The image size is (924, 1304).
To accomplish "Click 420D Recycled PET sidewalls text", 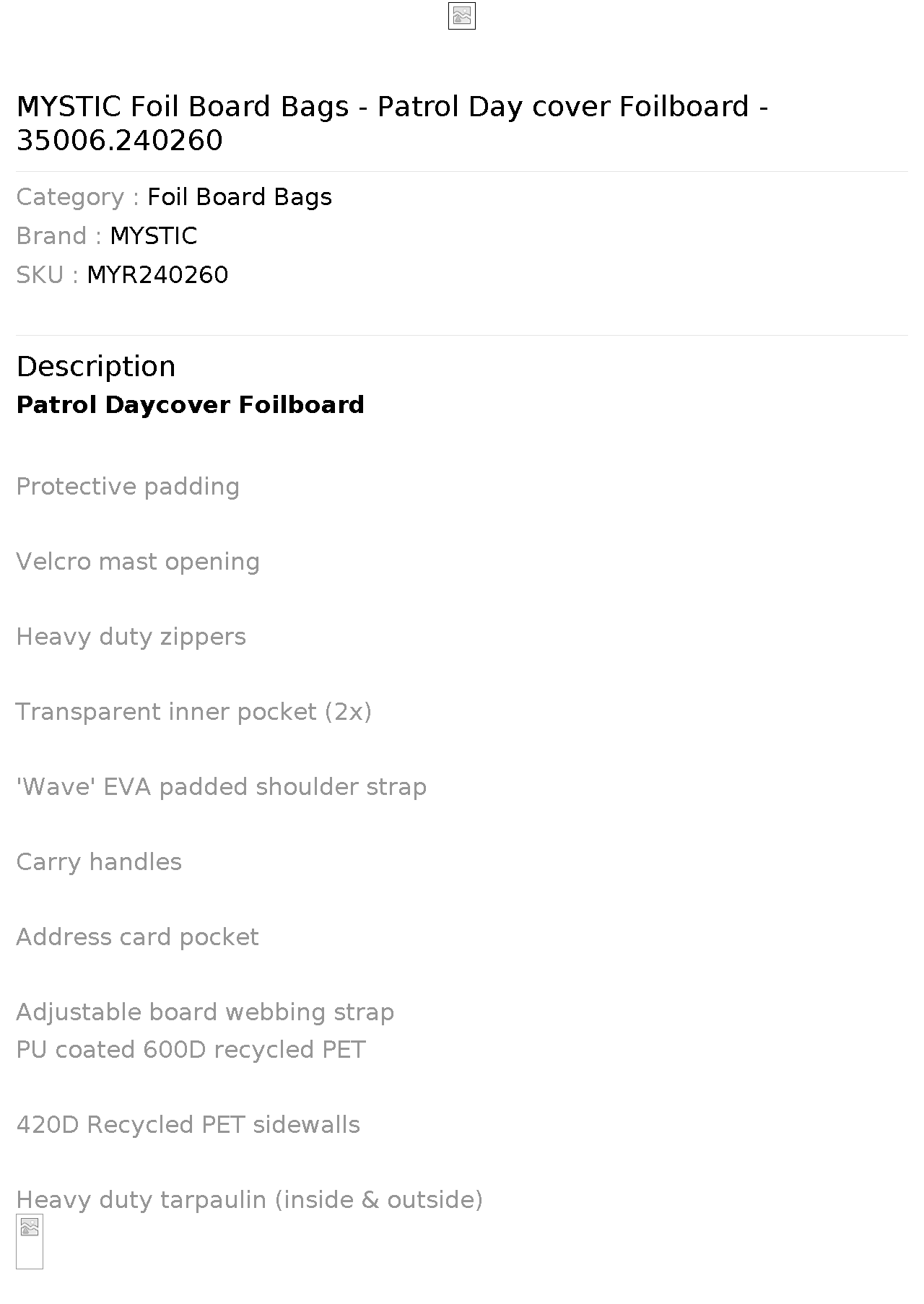I will (188, 1125).
